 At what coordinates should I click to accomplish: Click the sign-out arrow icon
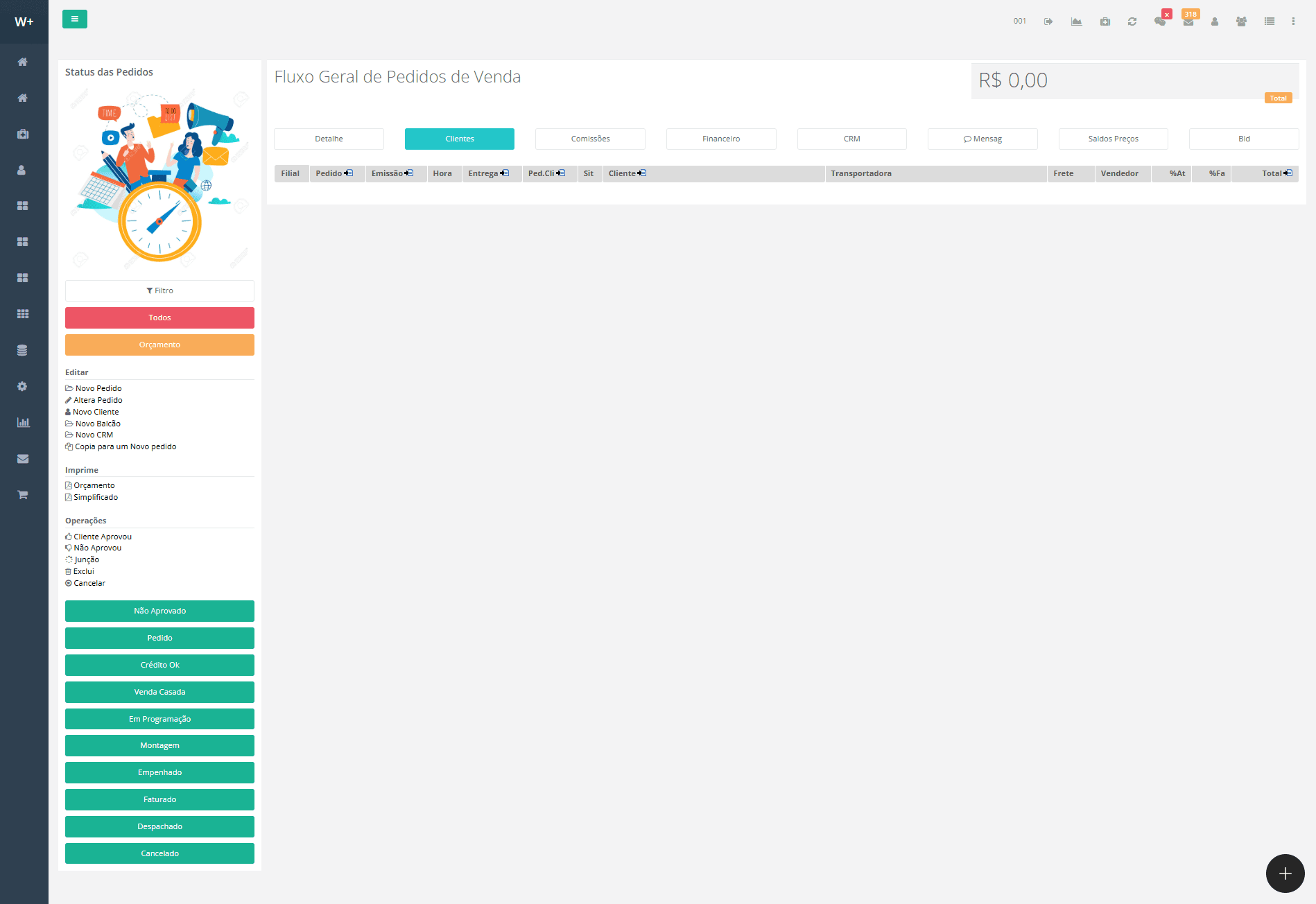(x=1048, y=21)
